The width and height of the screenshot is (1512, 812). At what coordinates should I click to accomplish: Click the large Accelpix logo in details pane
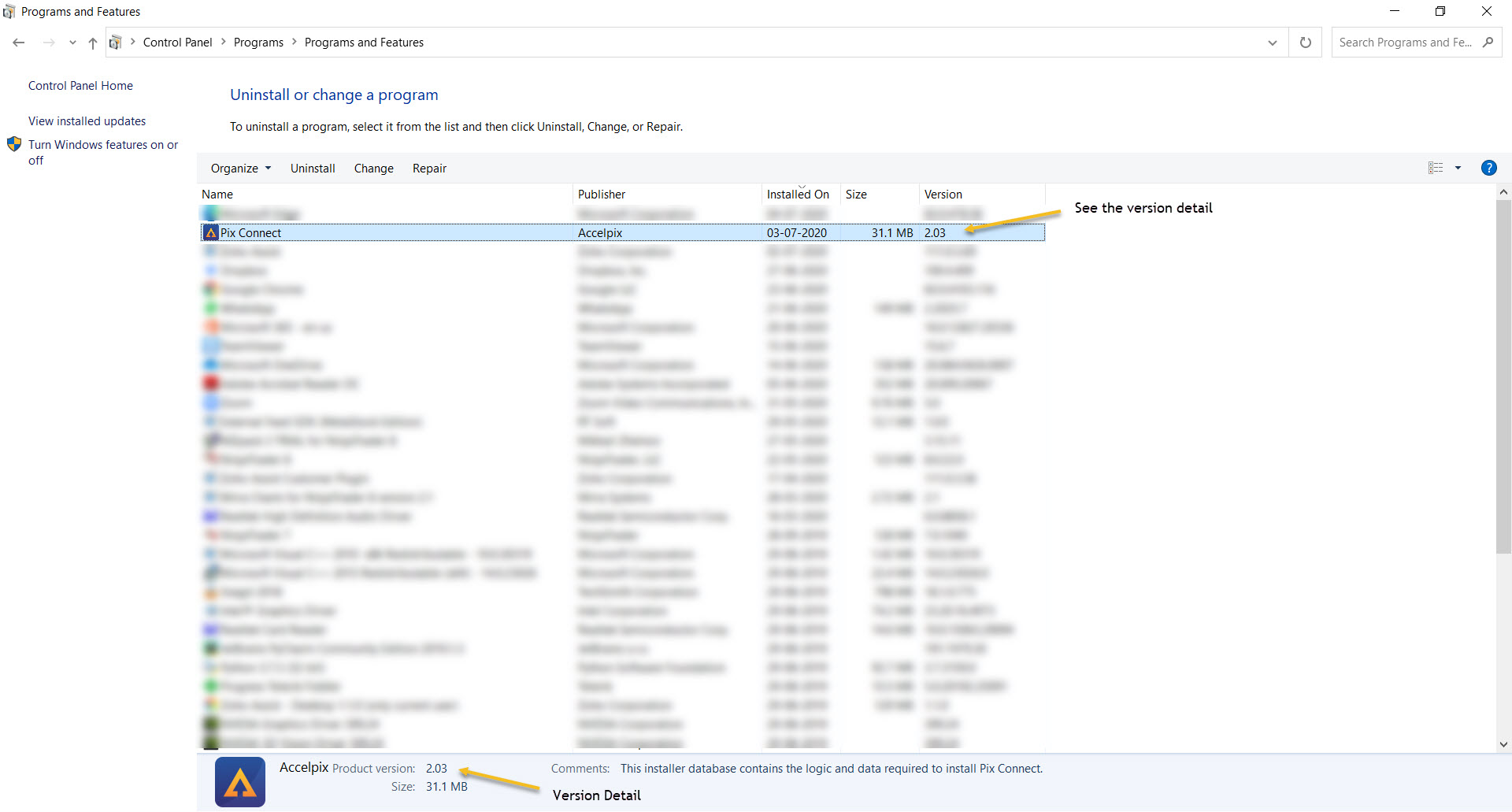[x=240, y=782]
